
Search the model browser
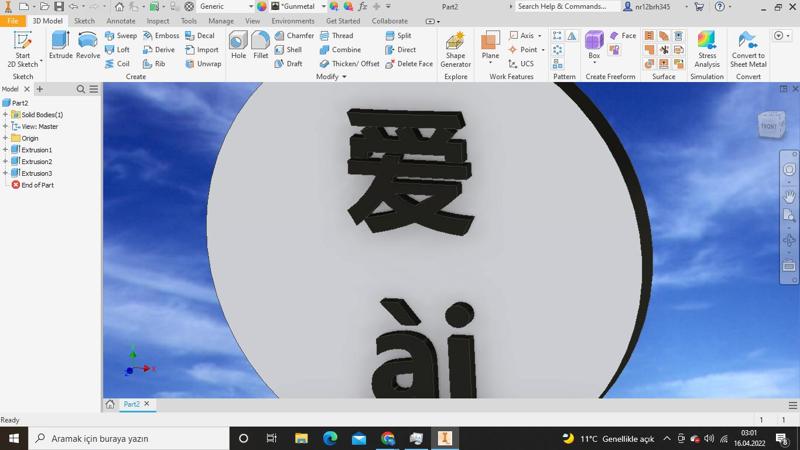click(81, 89)
